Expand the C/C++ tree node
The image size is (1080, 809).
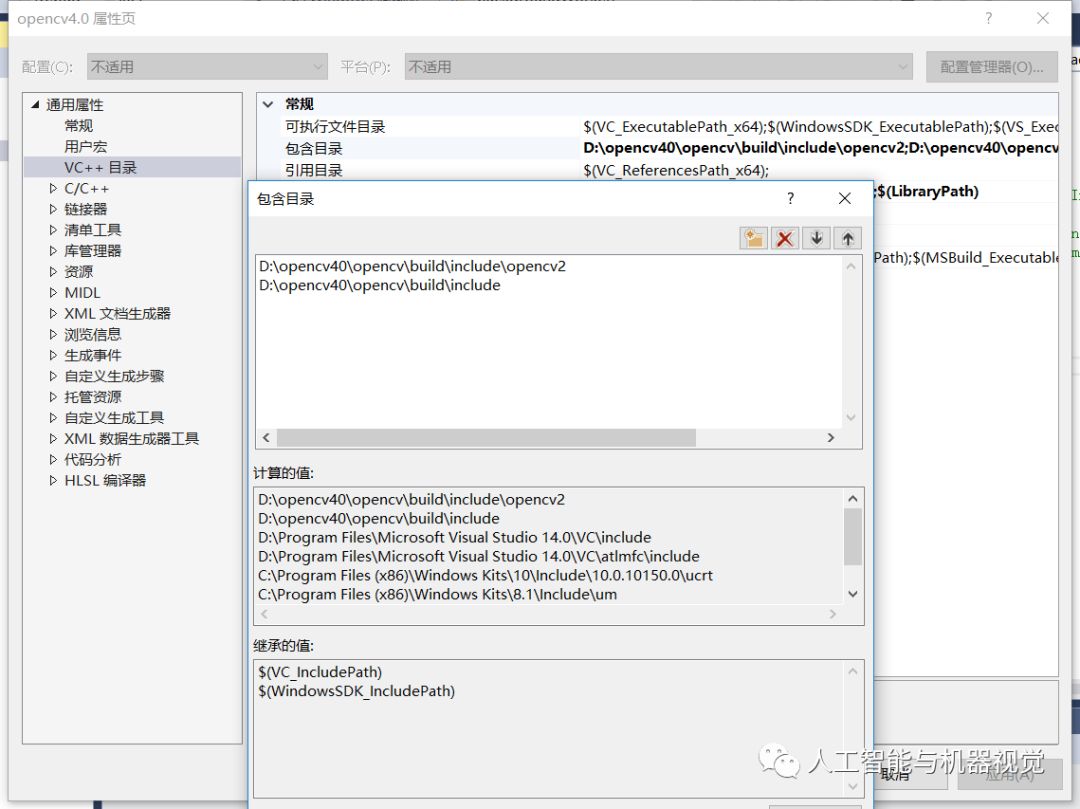pyautogui.click(x=53, y=188)
